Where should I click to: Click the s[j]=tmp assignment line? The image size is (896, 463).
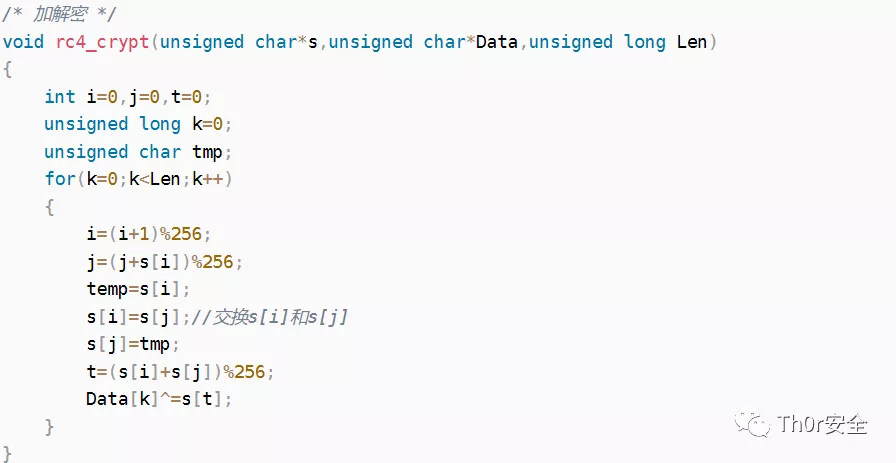[x=133, y=344]
